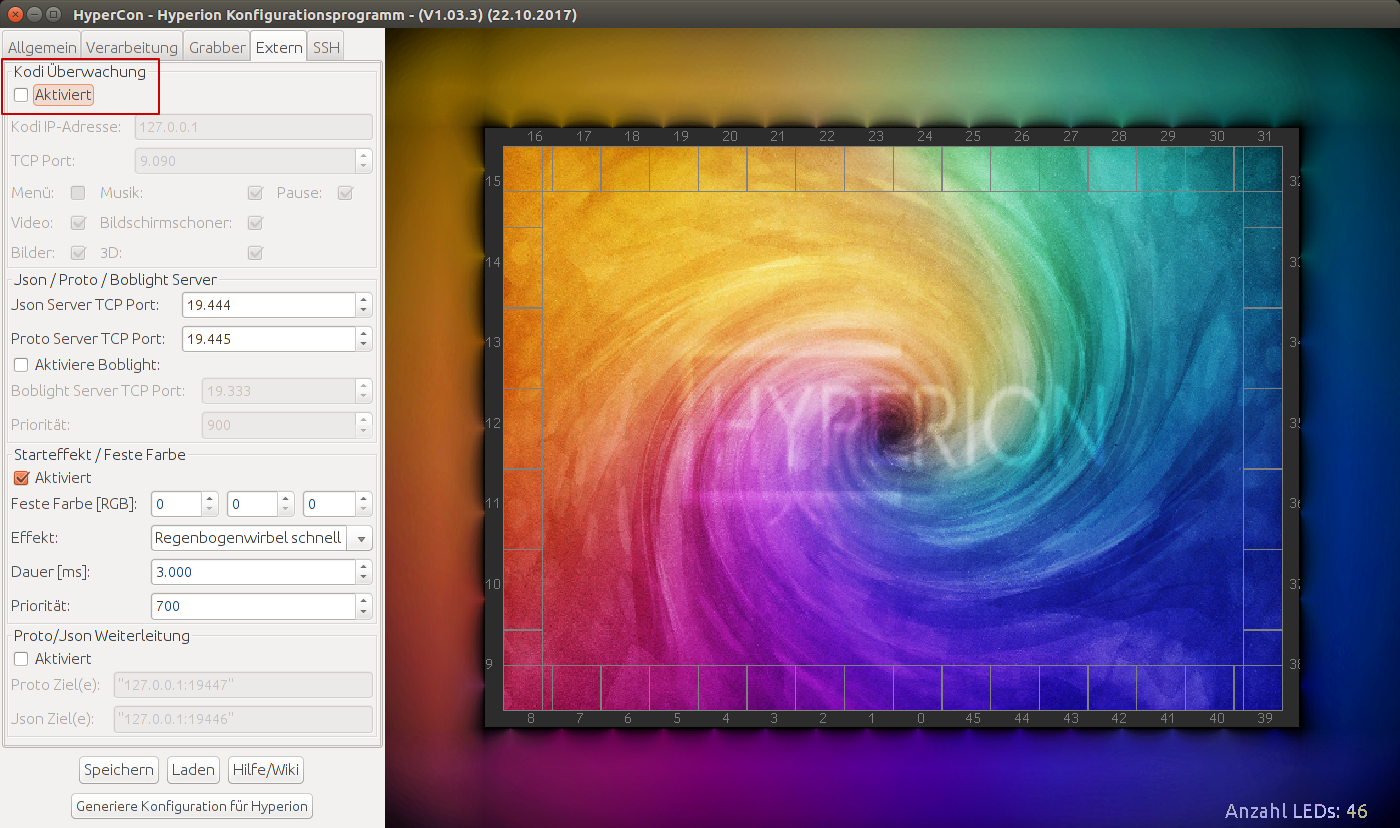The height and width of the screenshot is (828, 1400).
Task: Click the Json Ziel(e) field
Action: (243, 719)
